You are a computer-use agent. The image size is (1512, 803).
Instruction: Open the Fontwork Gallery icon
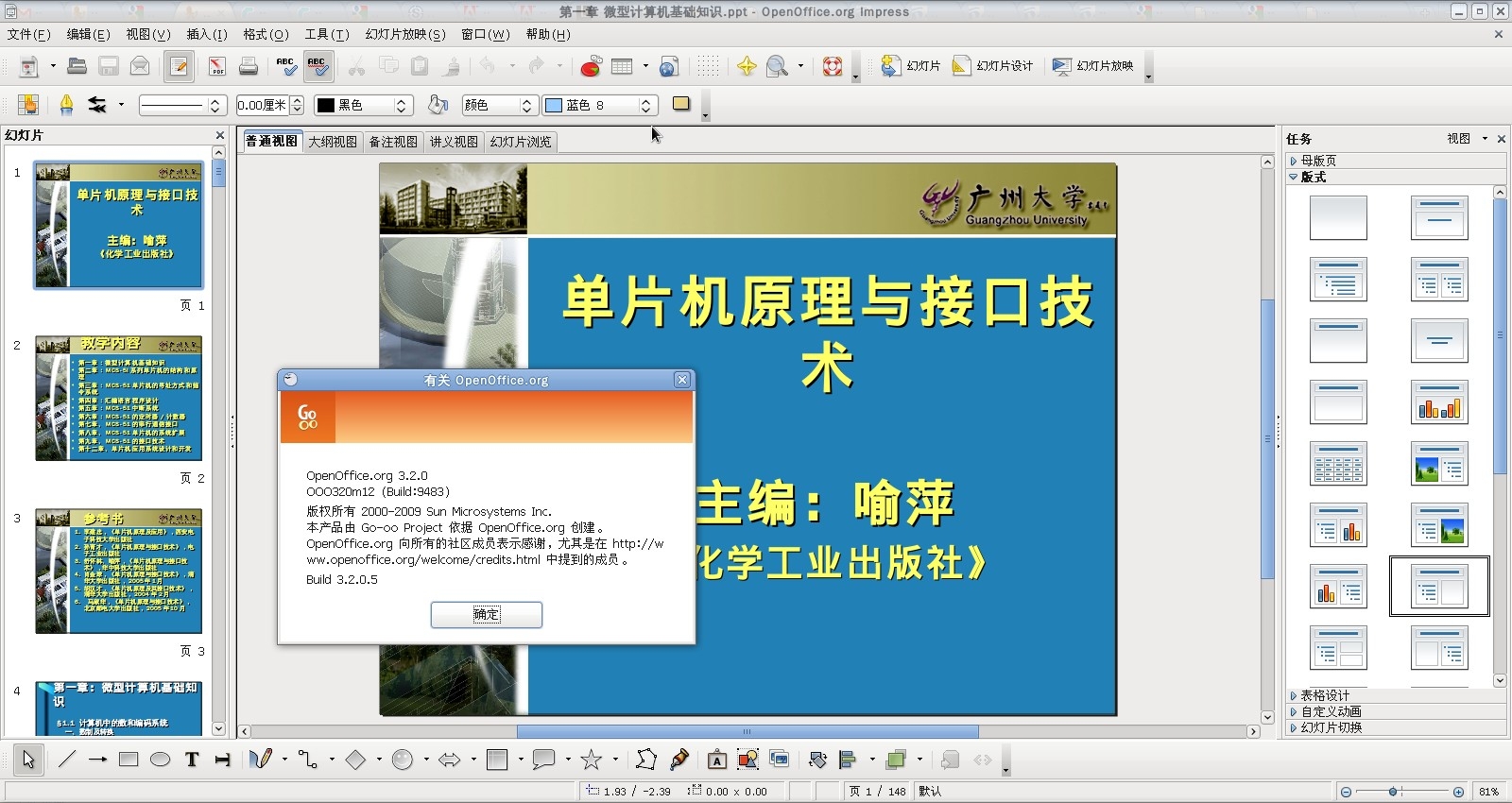coord(717,760)
